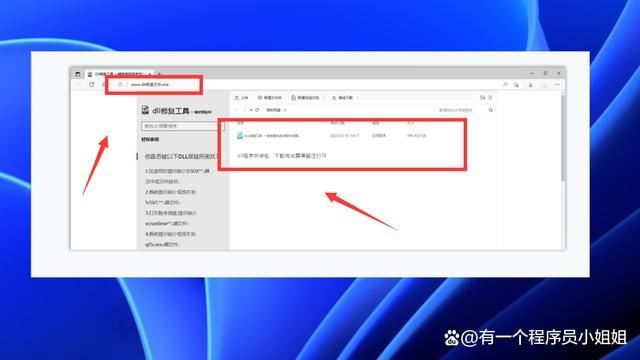The height and width of the screenshot is (360, 640).
Task: Focus the browser address bar URL
Action: coord(150,84)
